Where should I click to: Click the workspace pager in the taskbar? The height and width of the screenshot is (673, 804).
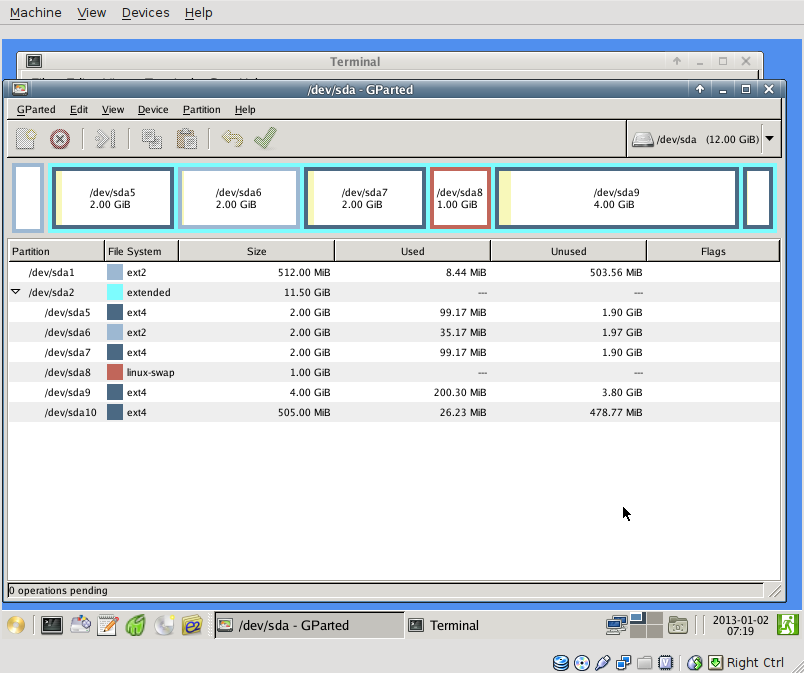coord(646,625)
